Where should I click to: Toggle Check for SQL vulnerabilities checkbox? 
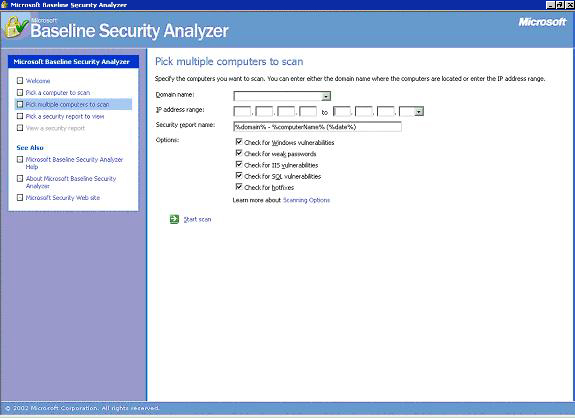pos(239,176)
